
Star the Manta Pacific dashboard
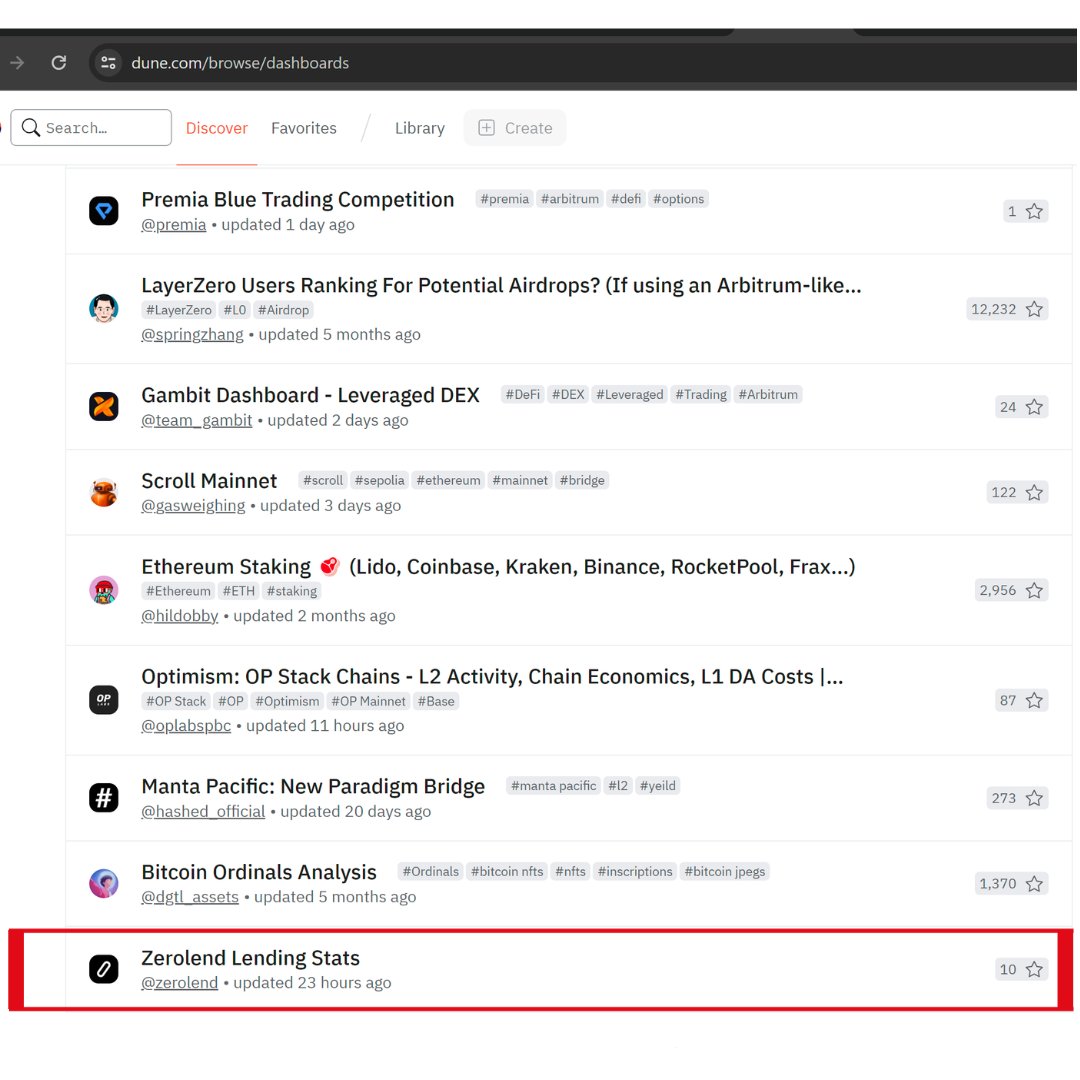(1034, 798)
